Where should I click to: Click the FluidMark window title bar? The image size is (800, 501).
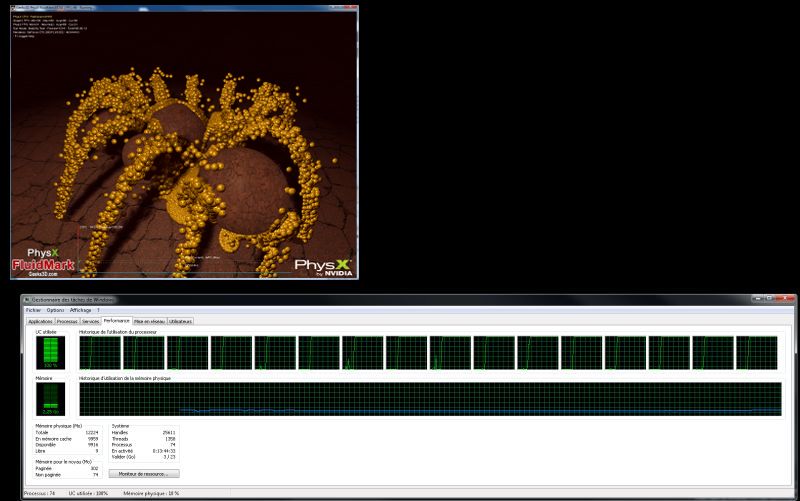(184, 8)
